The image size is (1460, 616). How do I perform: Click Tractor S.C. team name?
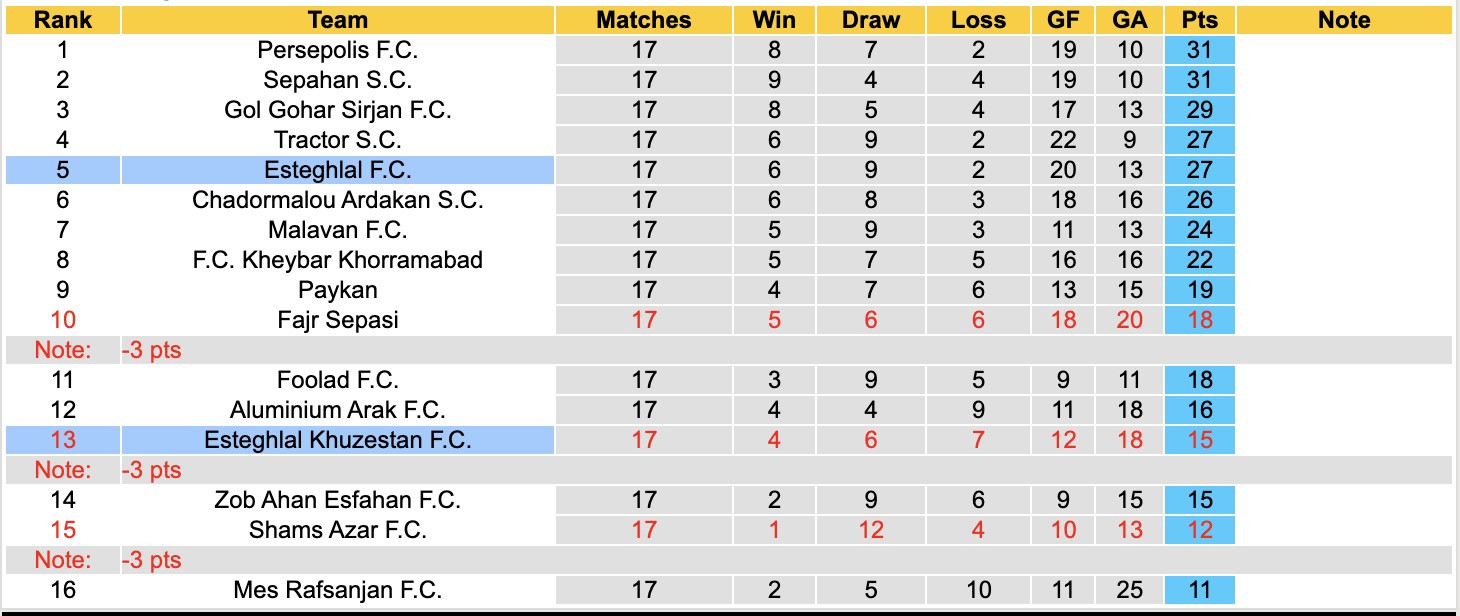[338, 140]
